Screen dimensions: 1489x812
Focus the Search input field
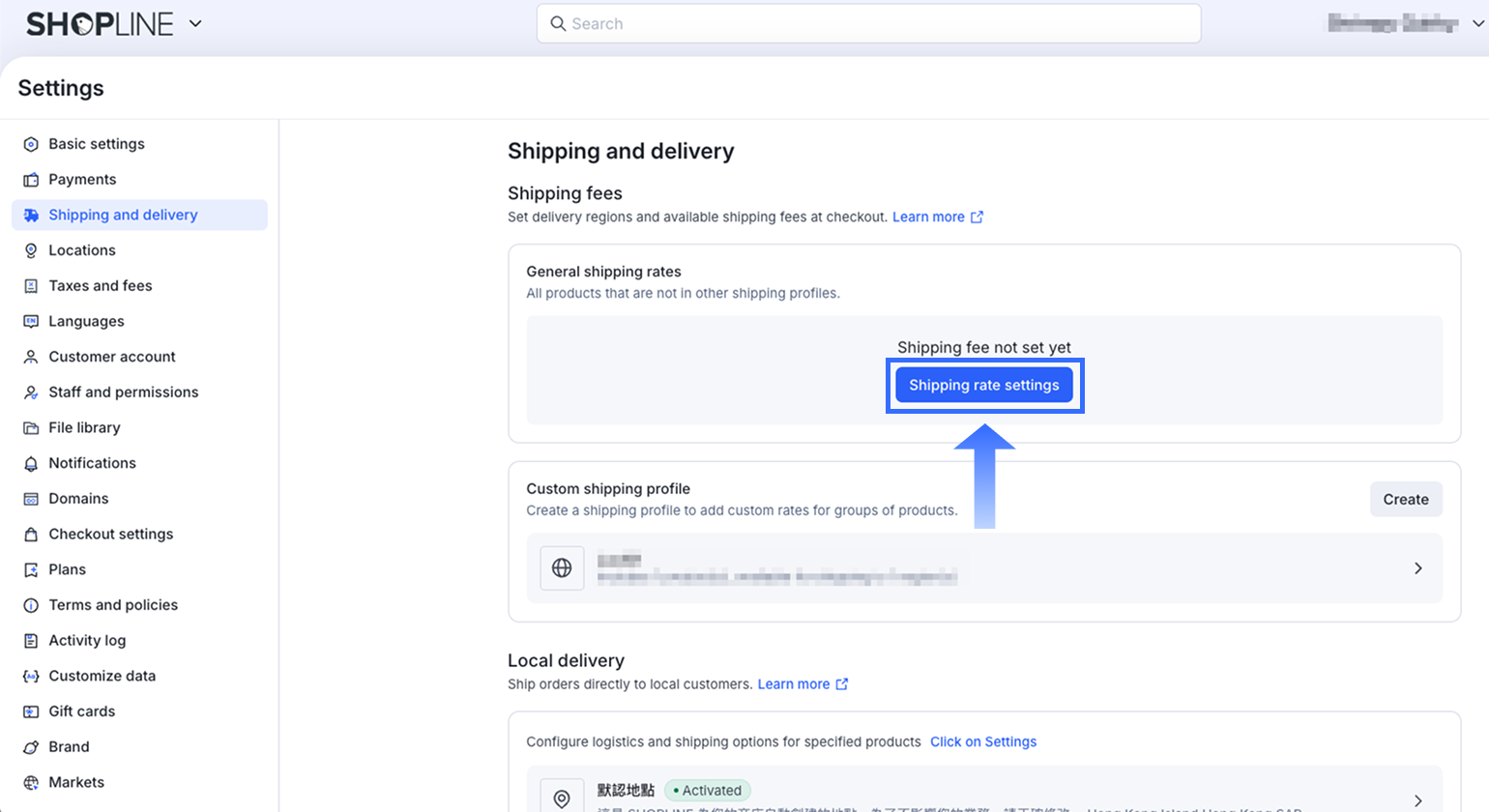[x=870, y=23]
